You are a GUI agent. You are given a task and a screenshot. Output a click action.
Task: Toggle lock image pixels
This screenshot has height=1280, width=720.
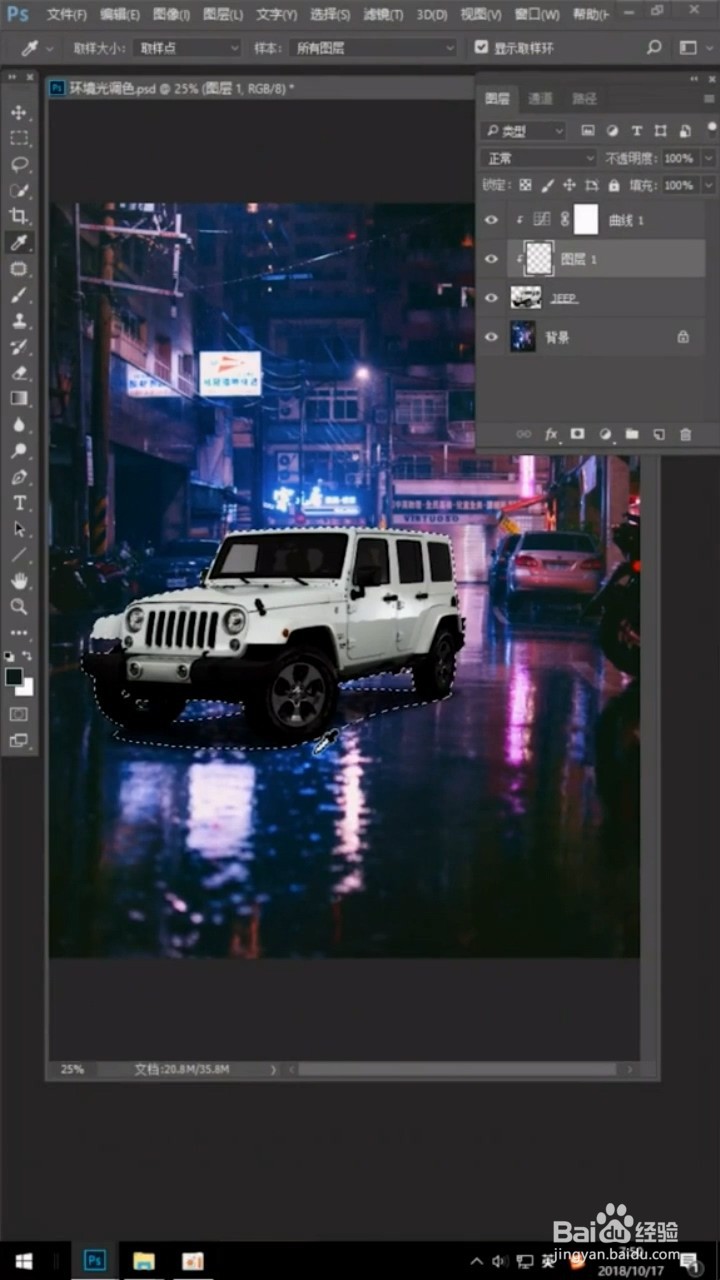click(547, 185)
